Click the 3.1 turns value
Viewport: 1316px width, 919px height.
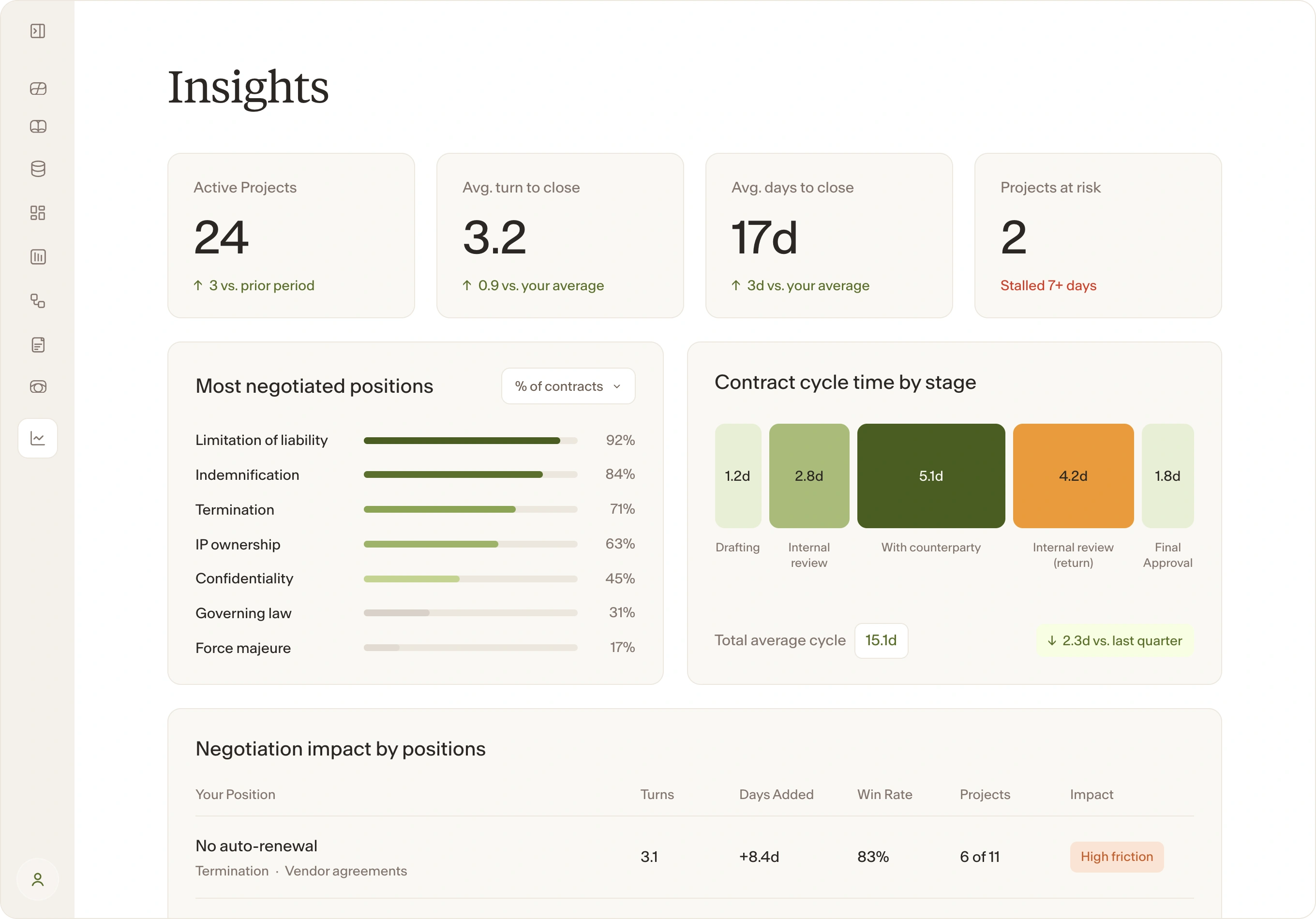[x=649, y=857]
